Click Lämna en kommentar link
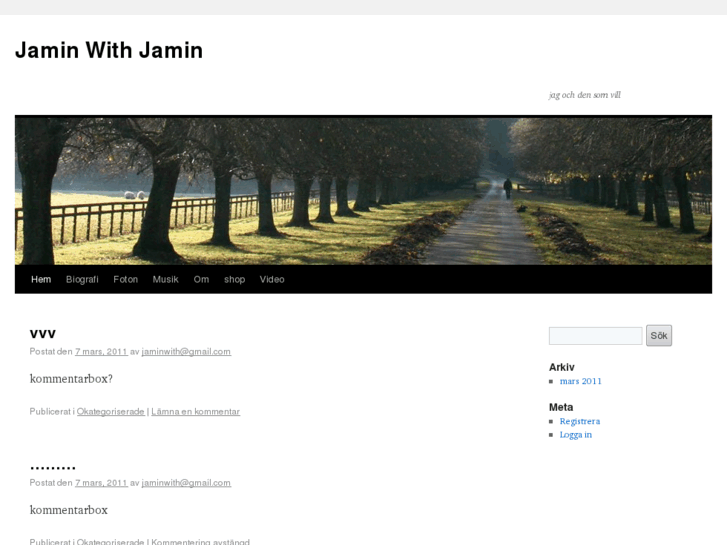Screen dimensions: 727x545 (x=196, y=411)
